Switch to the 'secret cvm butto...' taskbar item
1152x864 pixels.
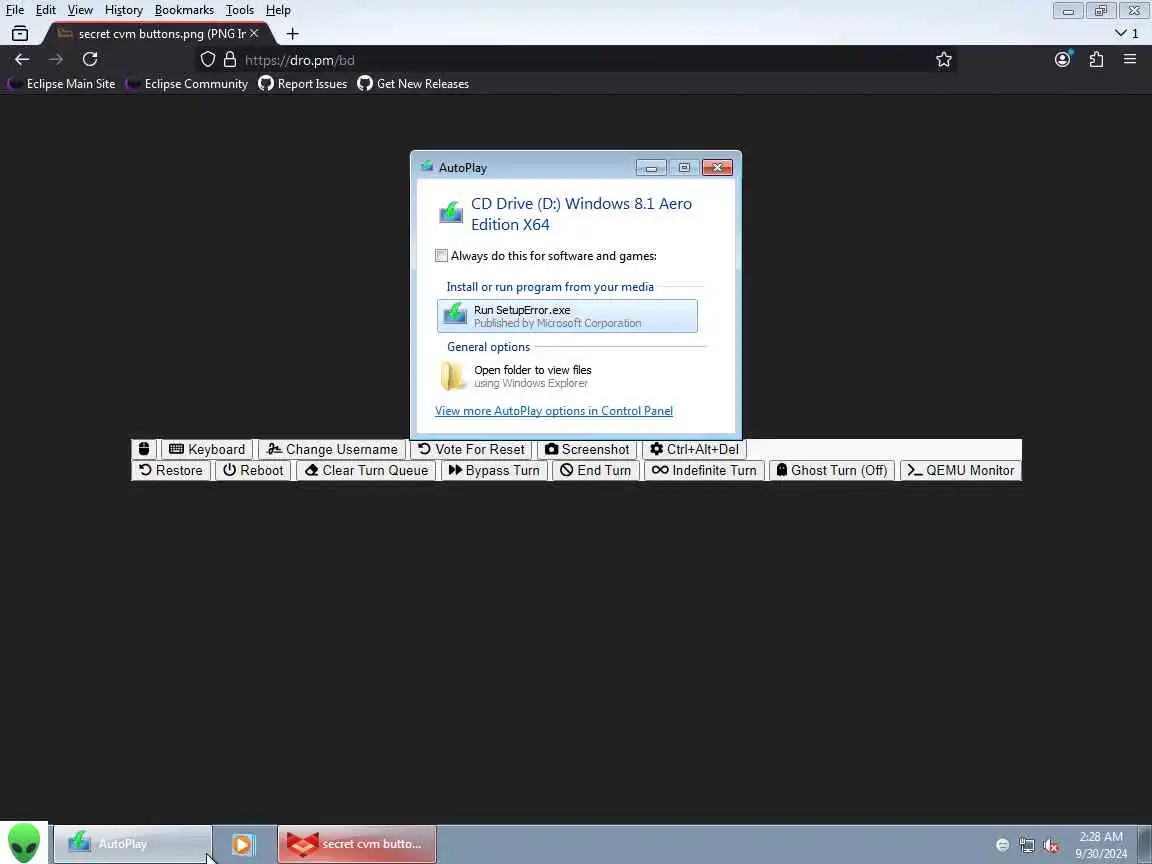click(x=357, y=844)
